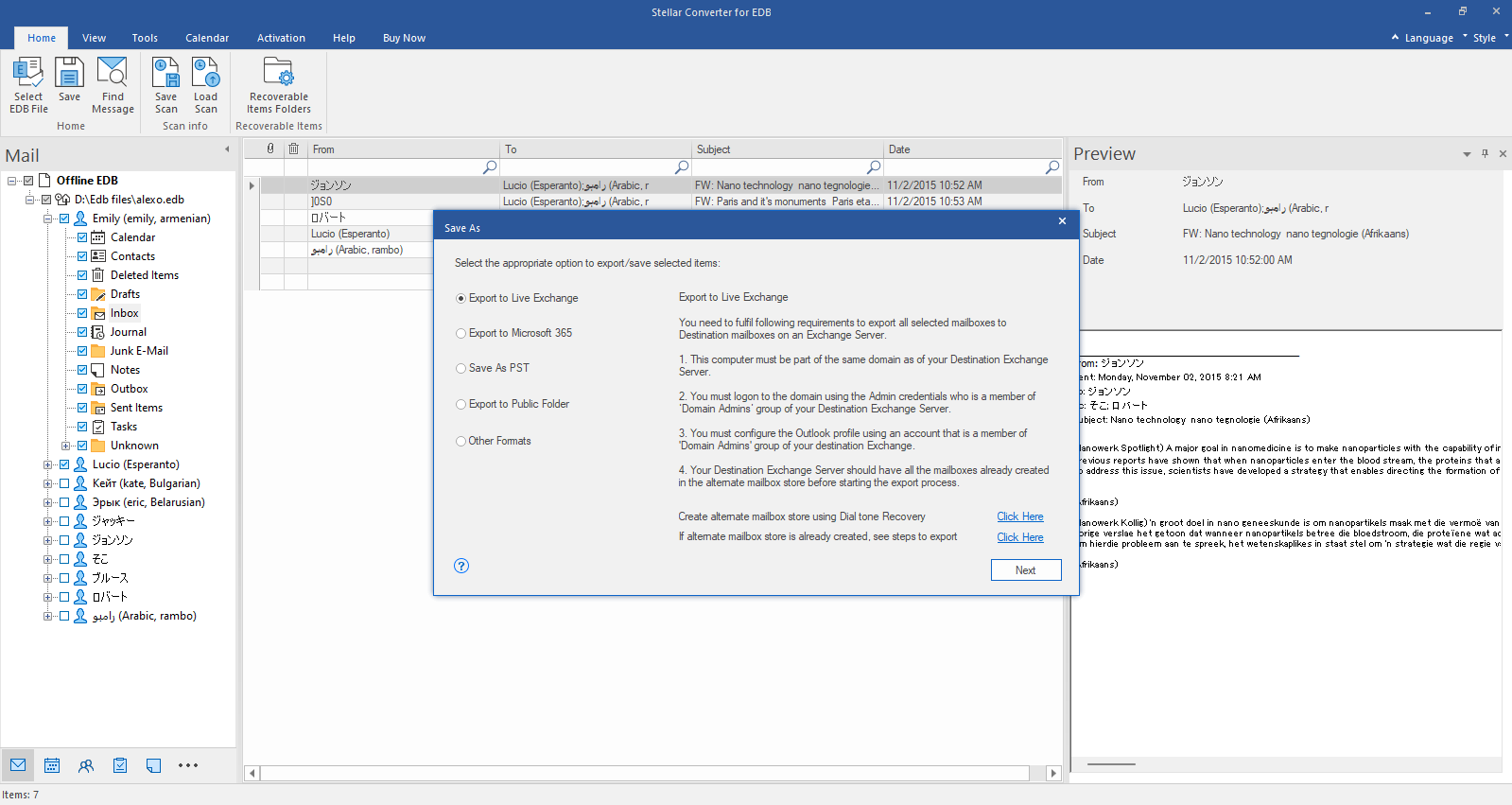Viewport: 1512px width, 805px height.
Task: Select the Inbox folder icon
Action: (x=98, y=313)
